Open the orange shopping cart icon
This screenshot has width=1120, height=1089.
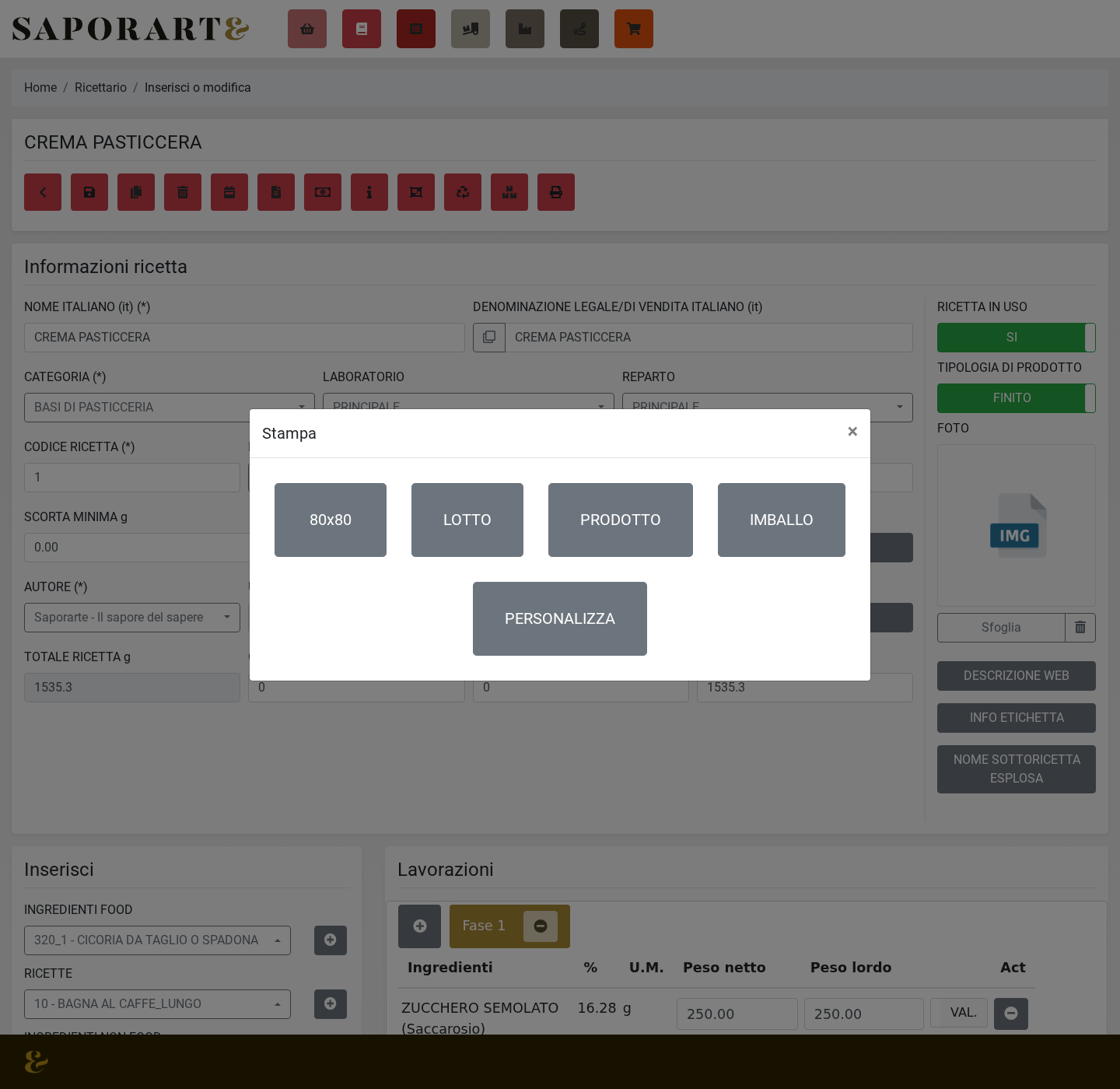634,29
